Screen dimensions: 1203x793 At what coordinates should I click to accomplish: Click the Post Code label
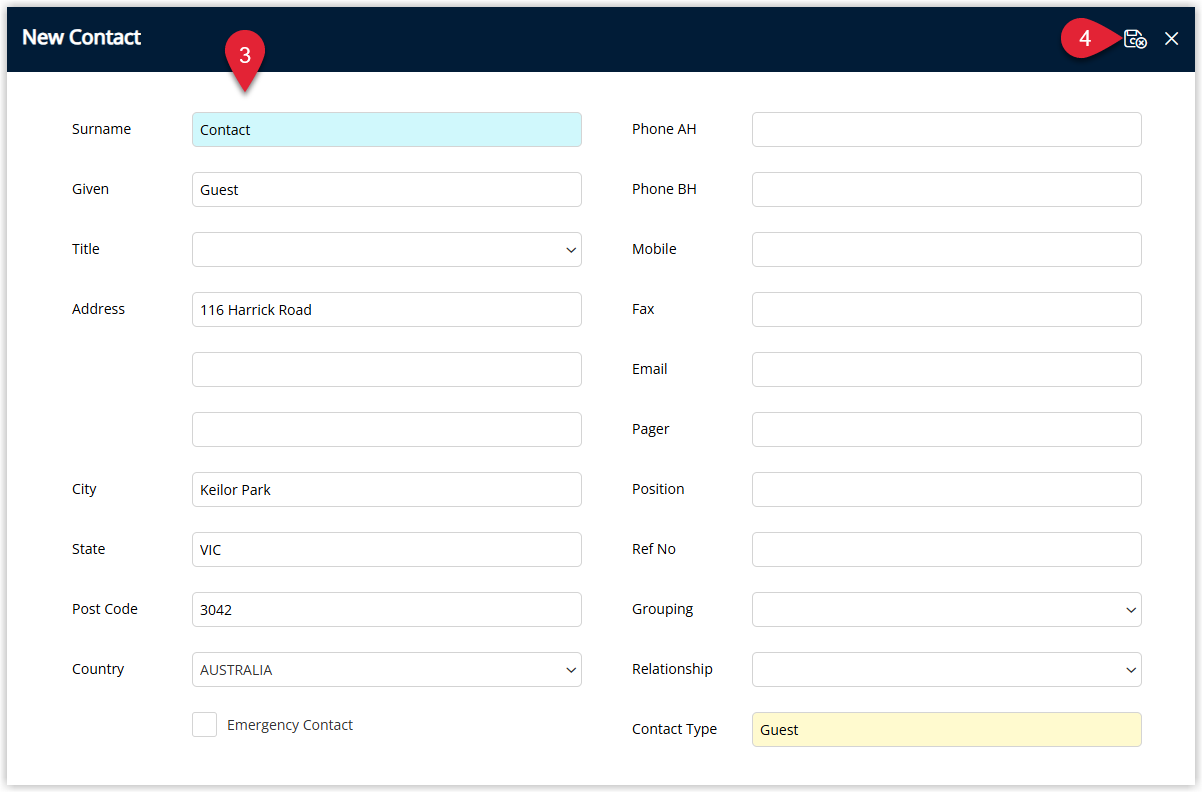point(105,609)
